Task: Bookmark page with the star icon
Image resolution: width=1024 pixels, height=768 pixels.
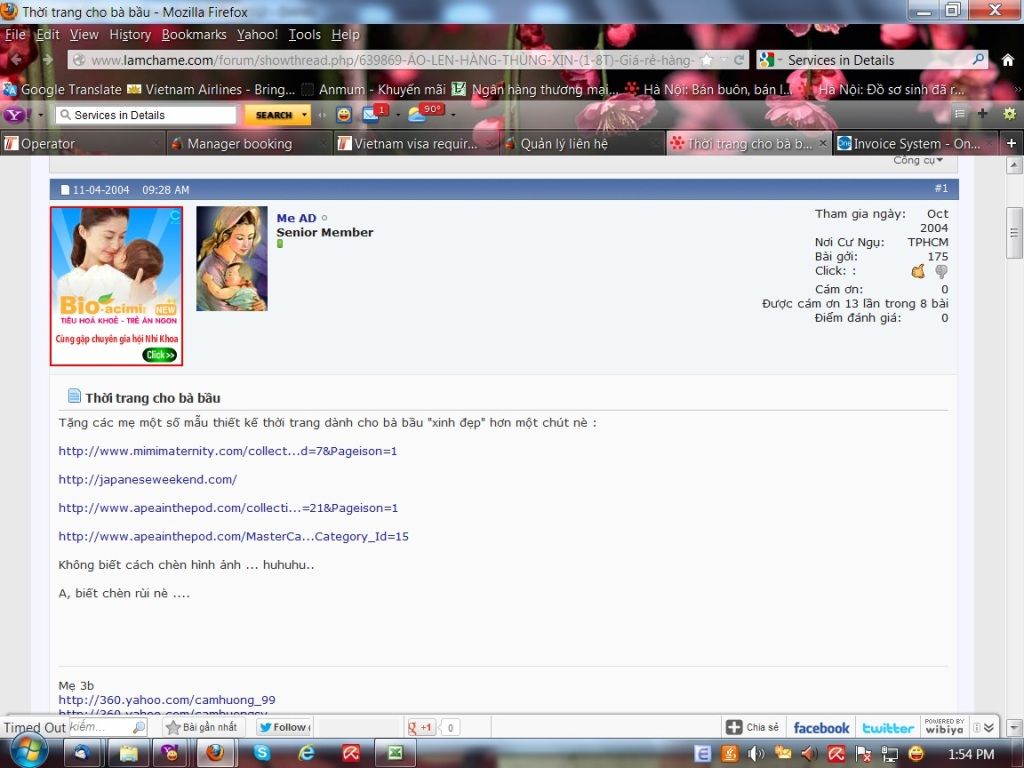Action: point(706,60)
